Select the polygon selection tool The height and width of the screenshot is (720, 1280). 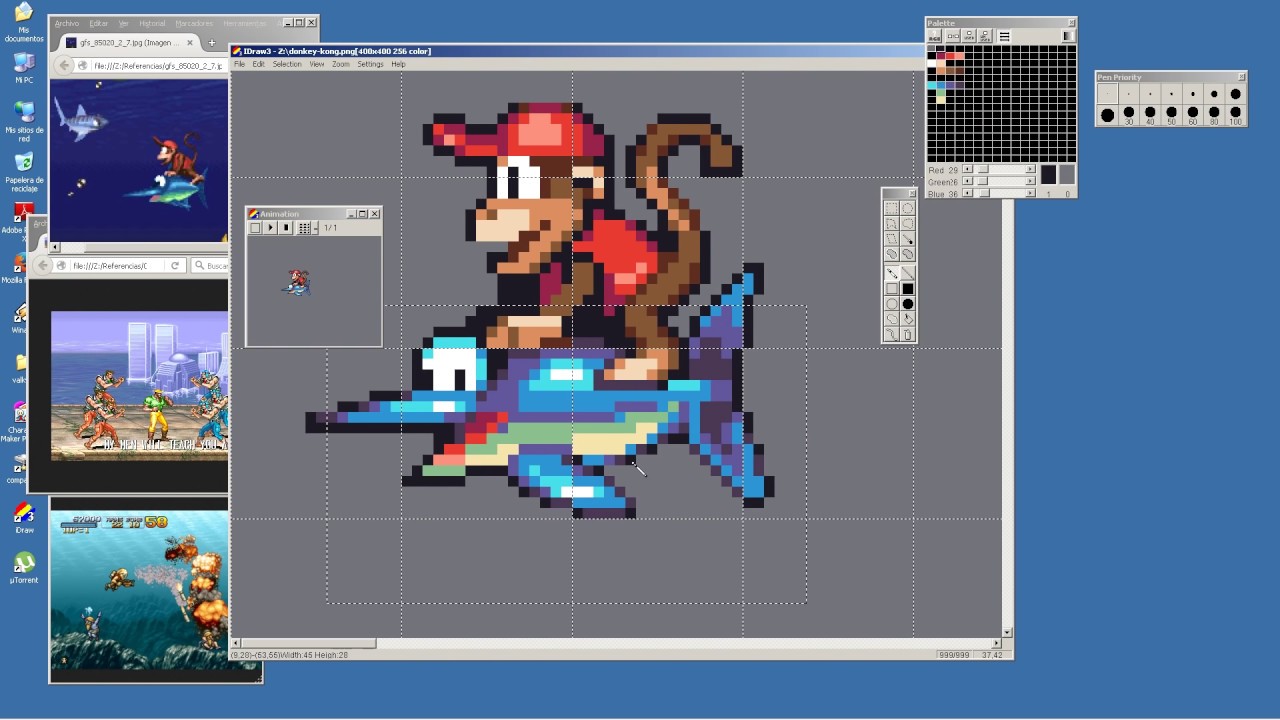(x=892, y=223)
